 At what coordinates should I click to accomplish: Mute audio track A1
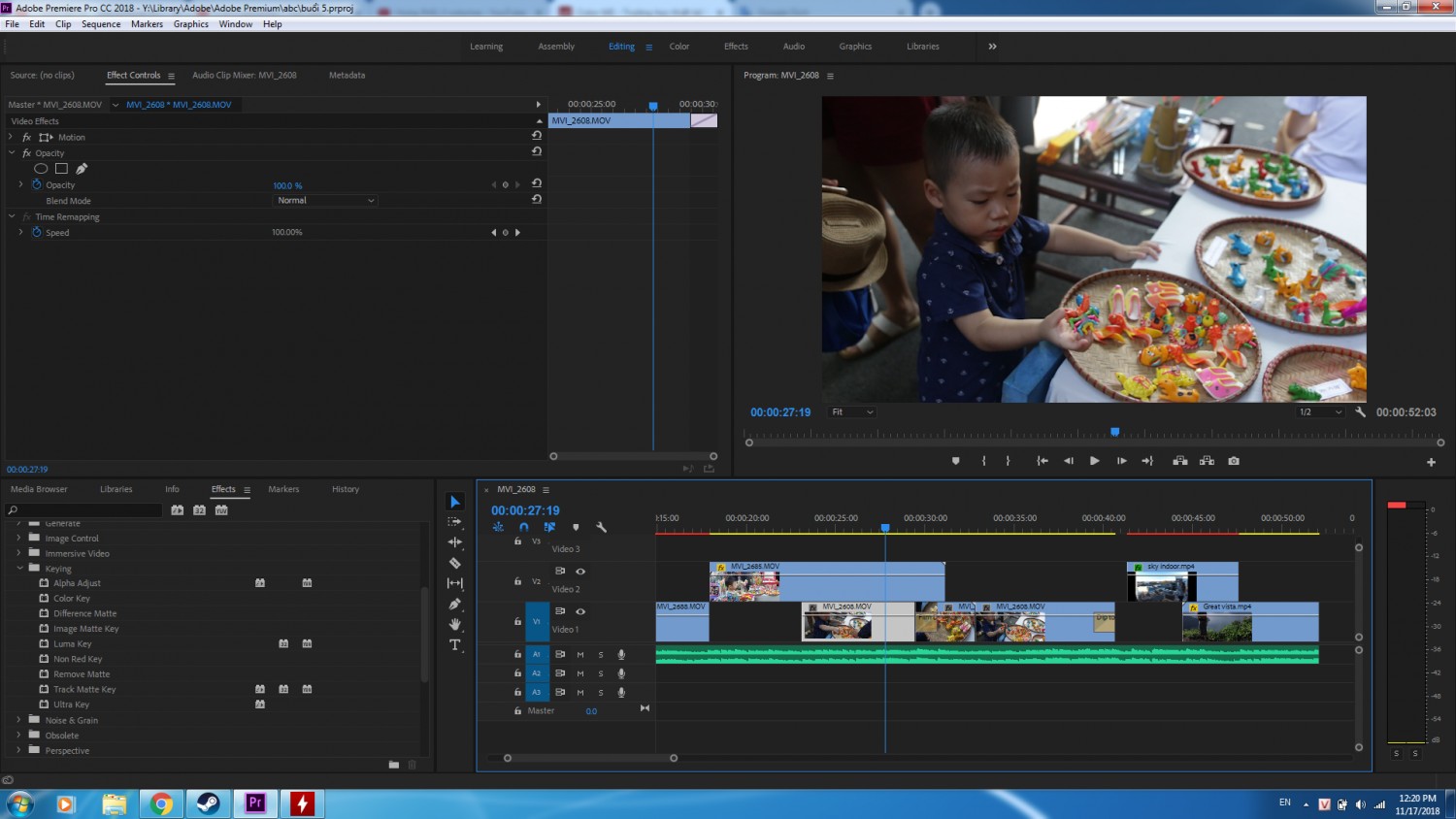[580, 655]
